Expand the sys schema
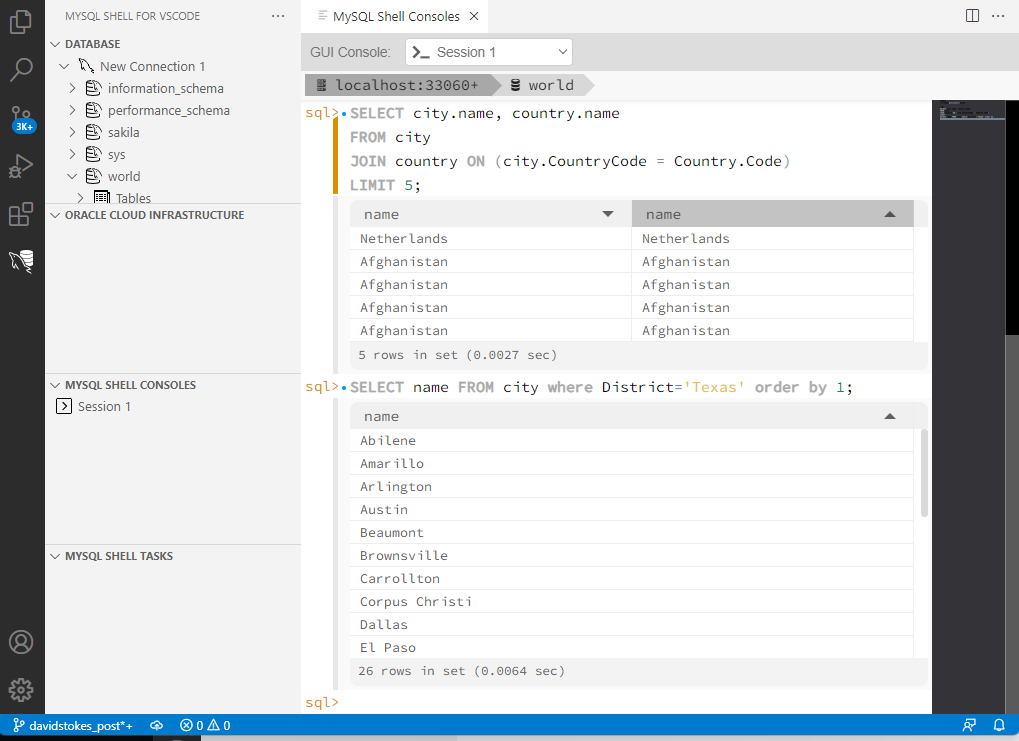 [72, 154]
